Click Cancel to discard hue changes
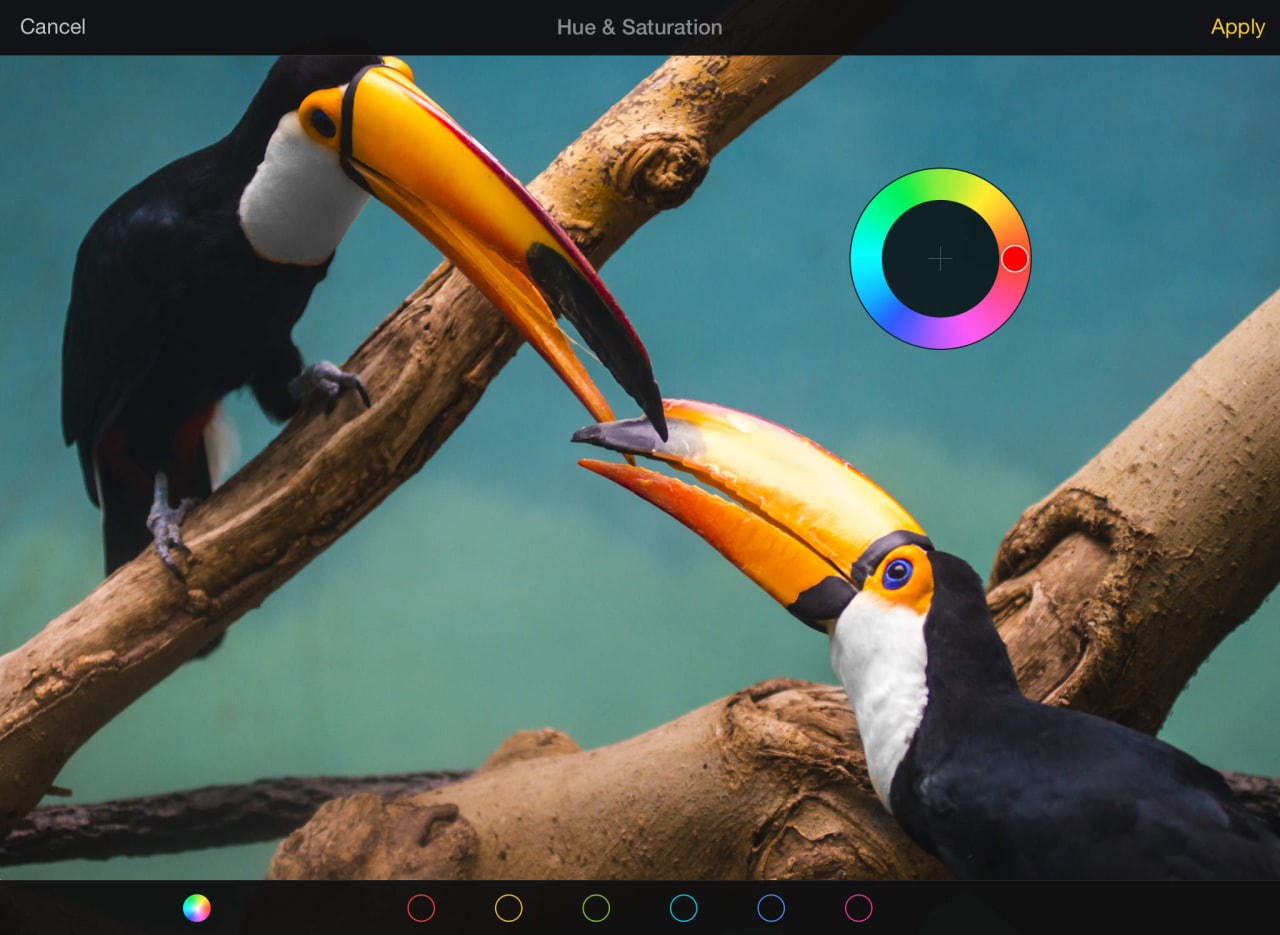Image resolution: width=1280 pixels, height=935 pixels. (53, 27)
